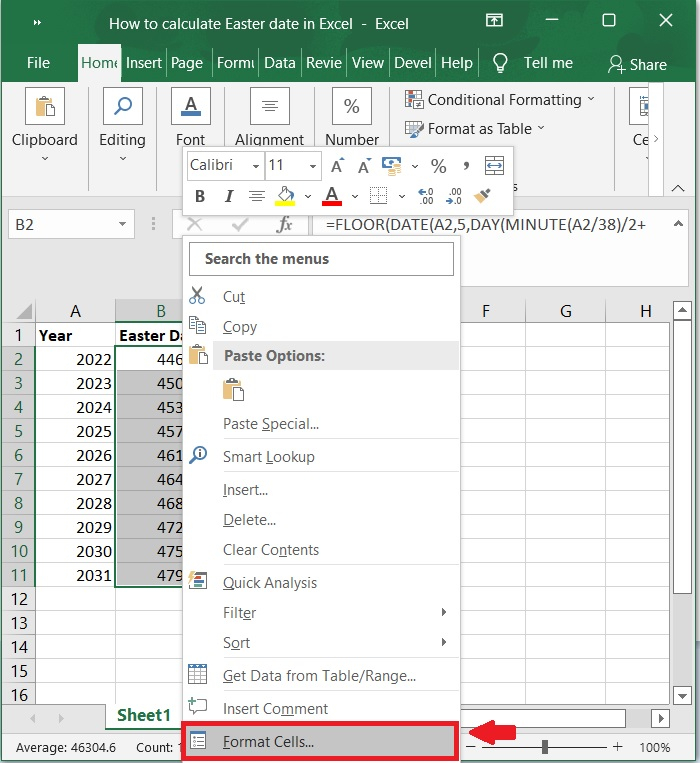The image size is (700, 763).
Task: Choose Get Data from Table/Range
Action: coord(322,675)
